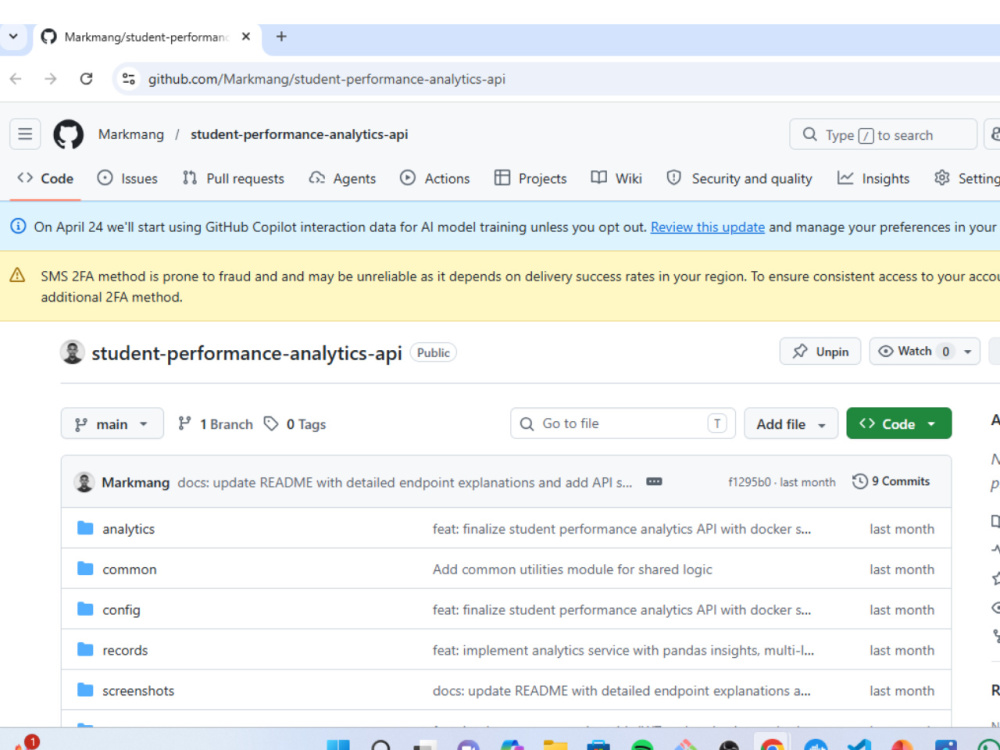Open the records folder

pos(125,651)
